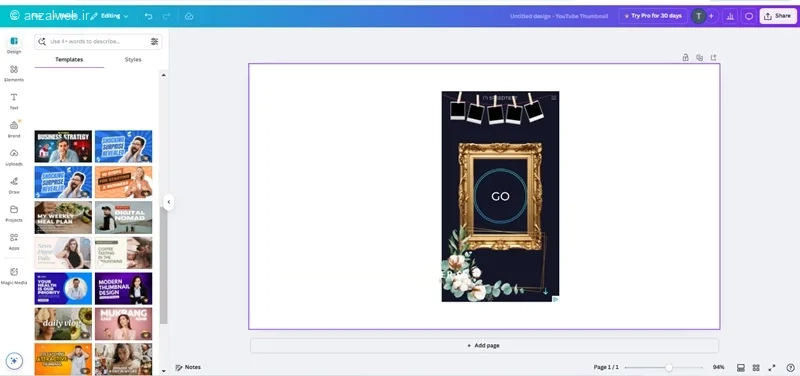This screenshot has height=376, width=800.
Task: Select the Digital Nomad template
Action: (123, 217)
